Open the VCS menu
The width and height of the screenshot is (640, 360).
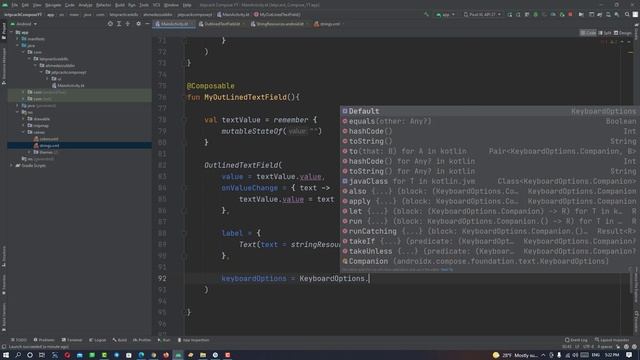coord(156,5)
